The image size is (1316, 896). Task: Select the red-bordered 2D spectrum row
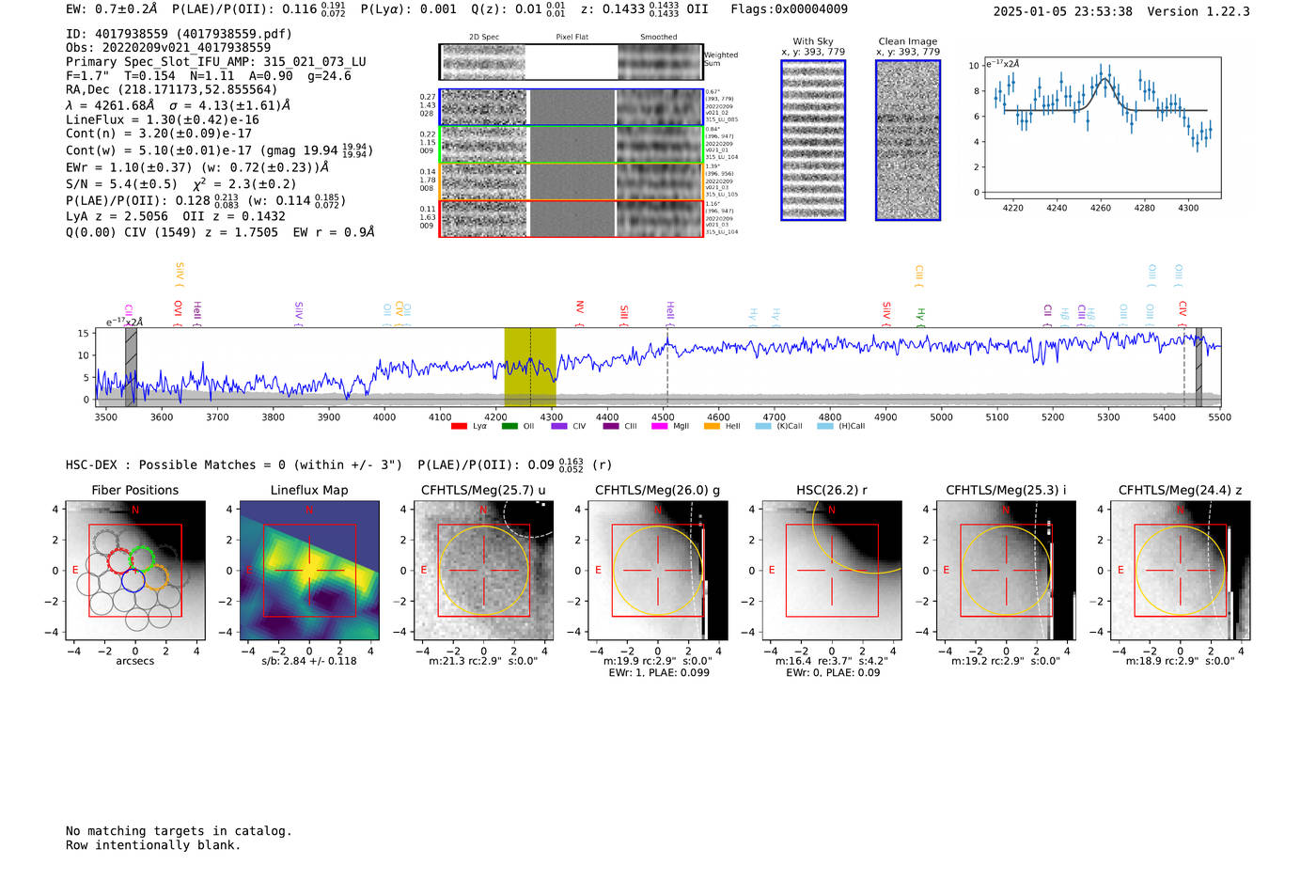[x=572, y=218]
